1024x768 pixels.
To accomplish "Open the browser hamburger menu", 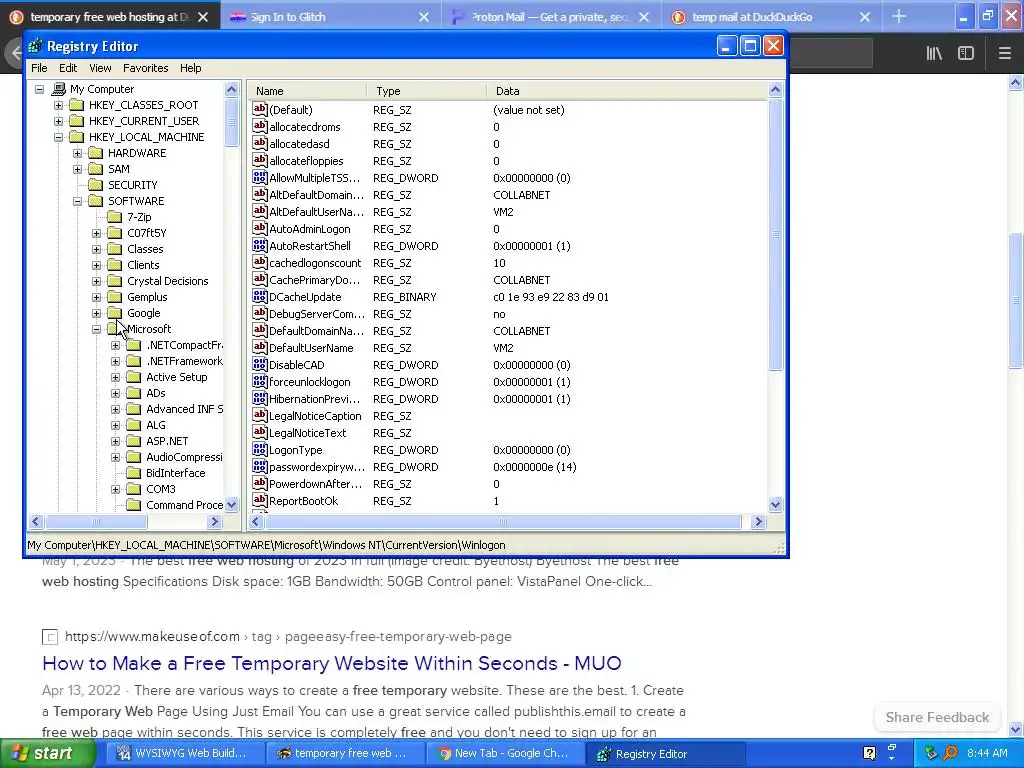I will point(1004,53).
